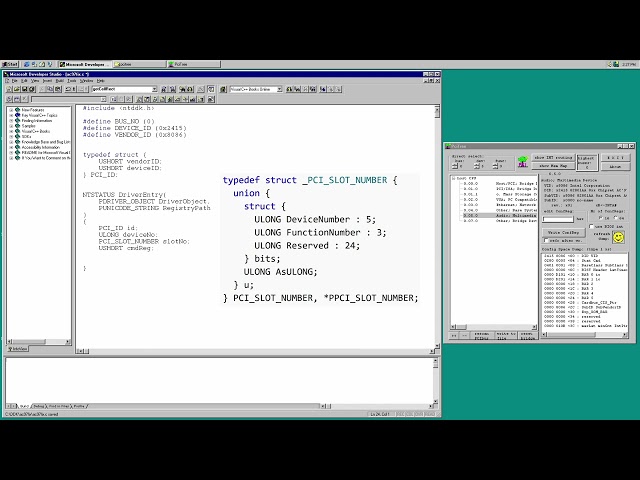640x480 pixels.
Task: Expand the Key Visual C++ Topics node
Action: 11,115
